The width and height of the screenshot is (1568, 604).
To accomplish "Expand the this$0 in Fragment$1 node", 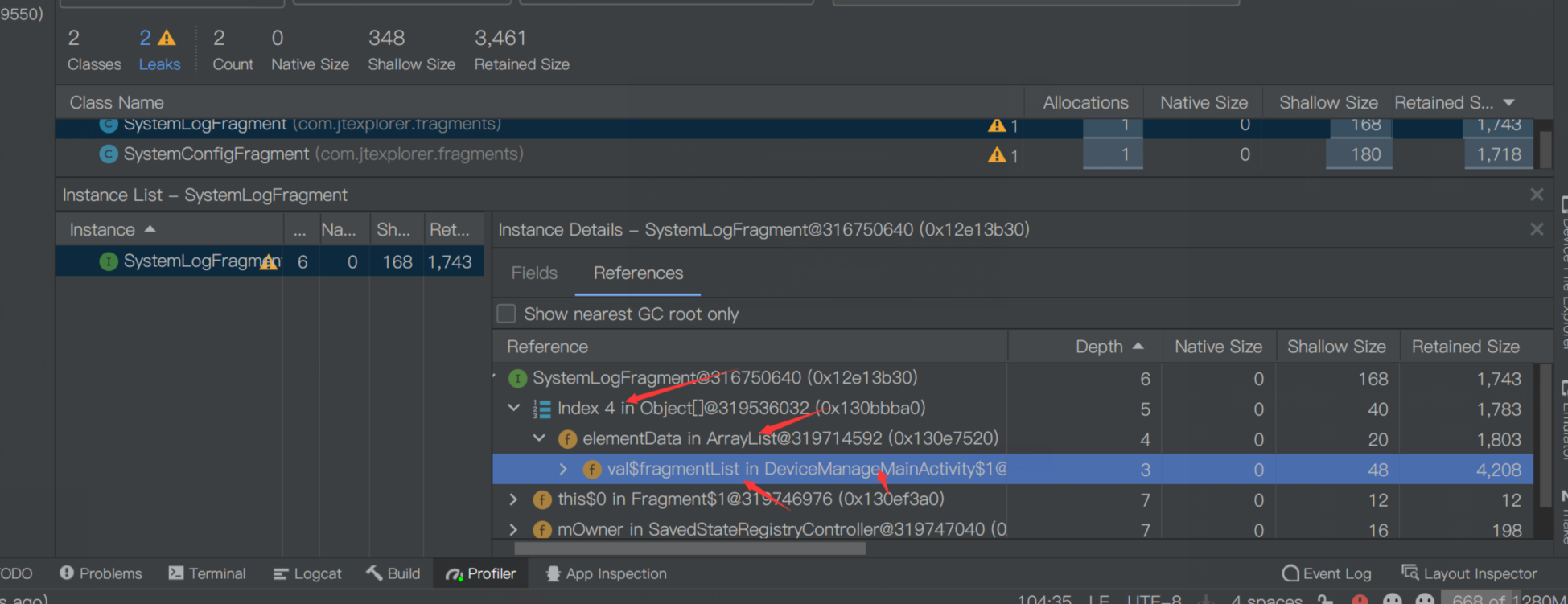I will point(513,499).
